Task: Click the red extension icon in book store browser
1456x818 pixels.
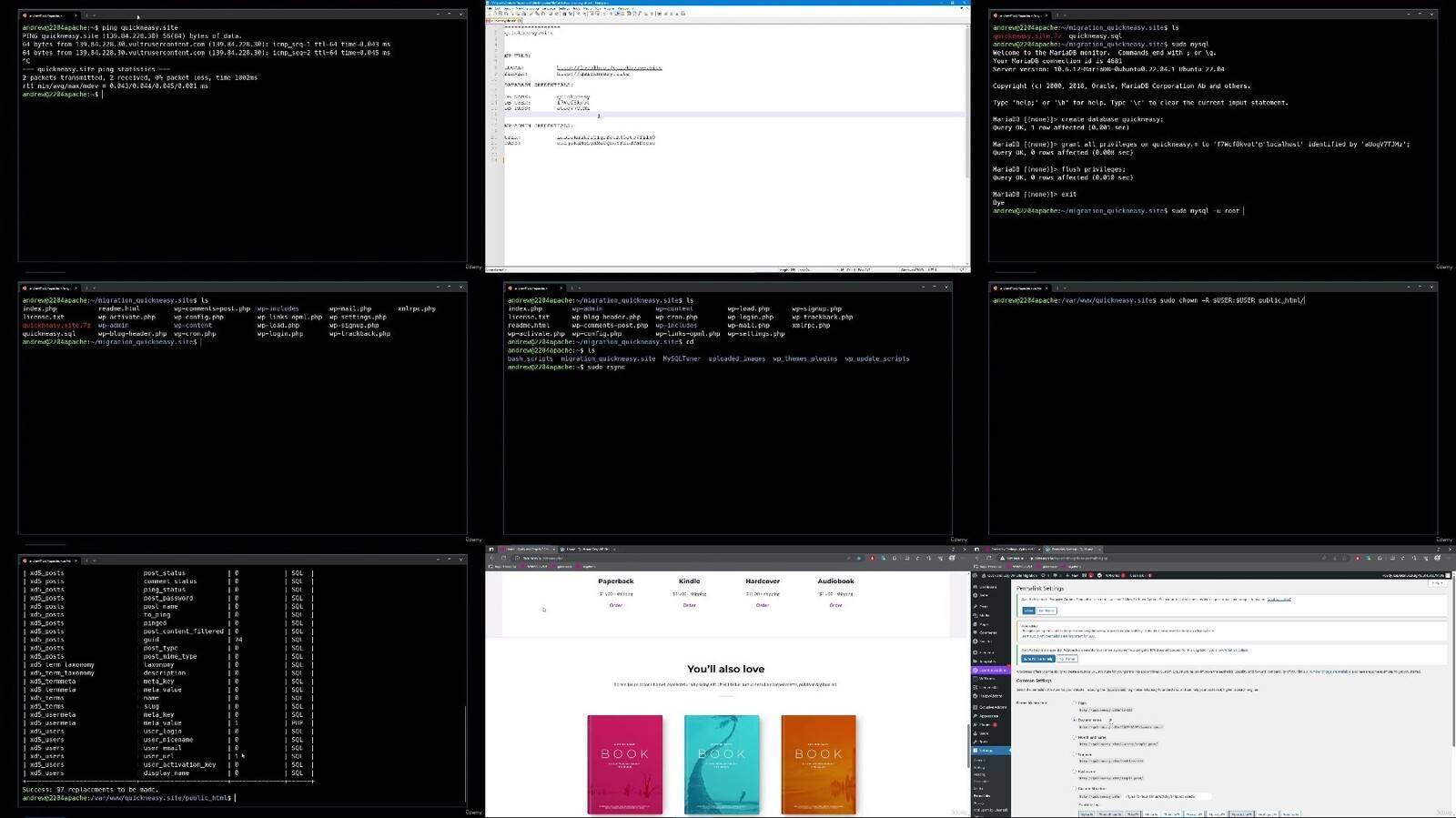Action: [x=872, y=558]
